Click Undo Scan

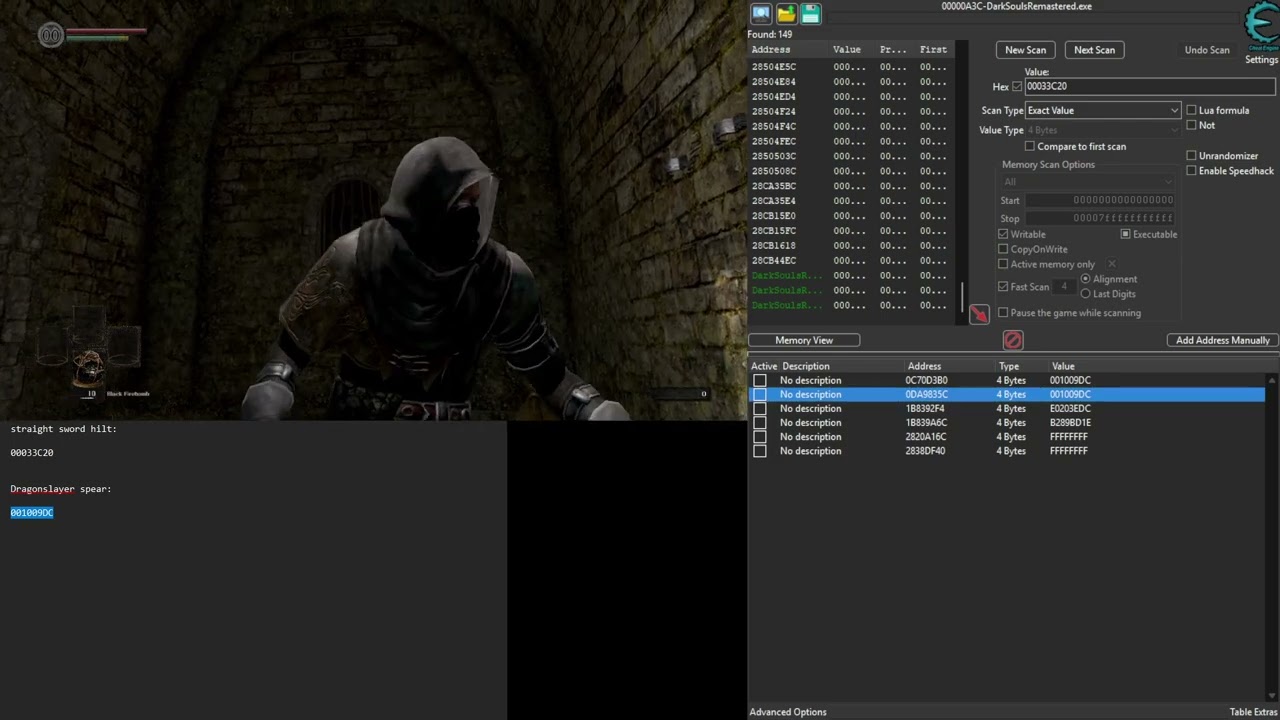coord(1207,50)
